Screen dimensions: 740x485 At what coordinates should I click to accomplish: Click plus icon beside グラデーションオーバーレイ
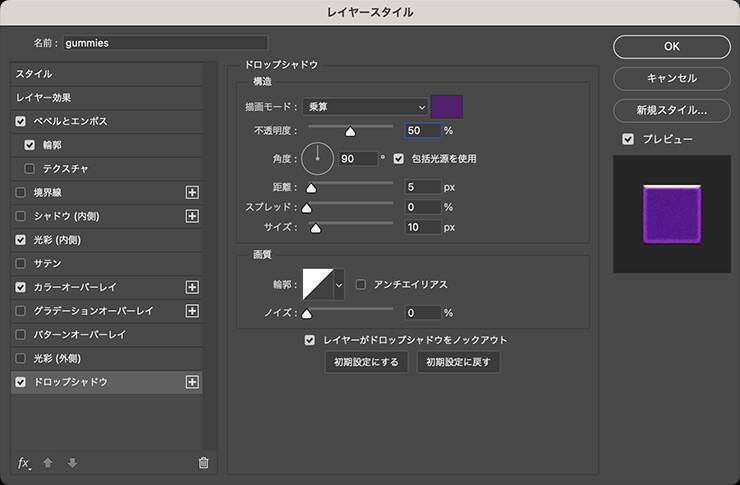193,311
